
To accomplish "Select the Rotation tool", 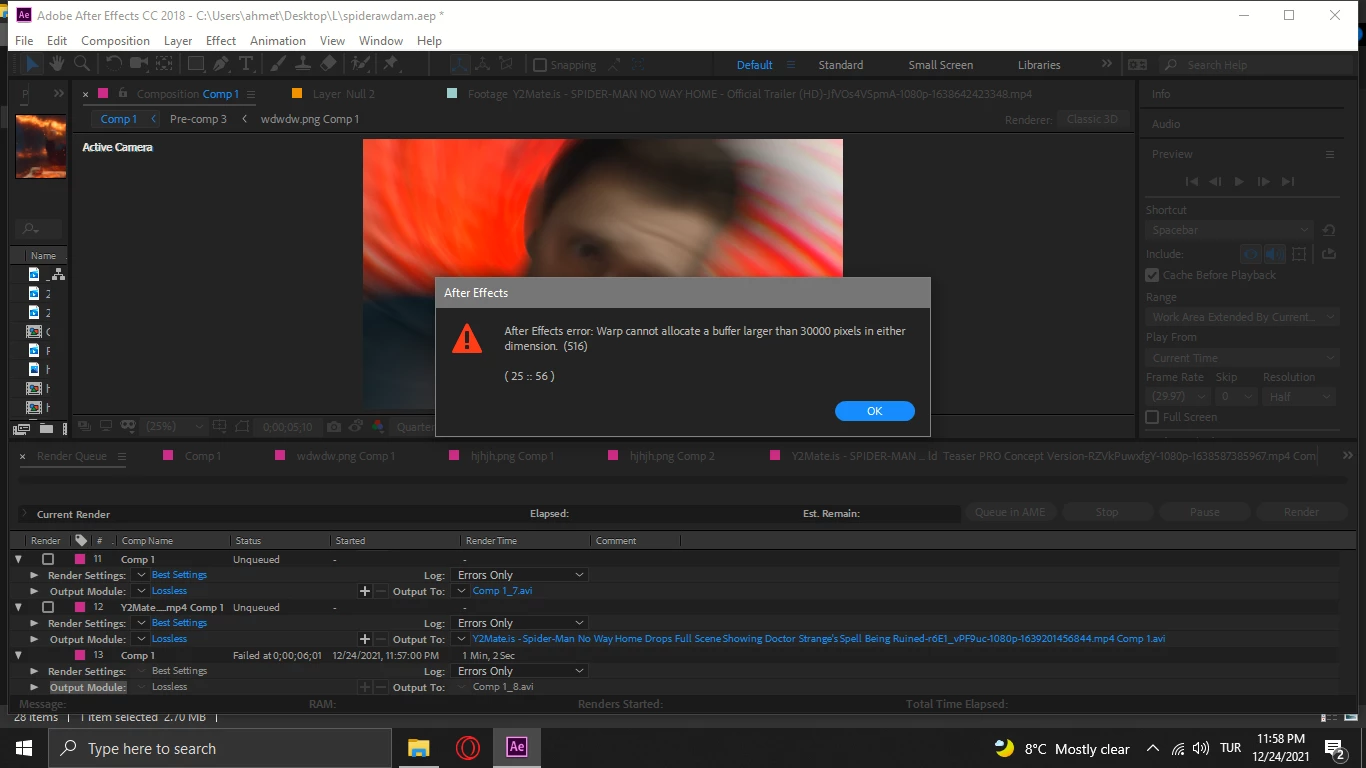I will [114, 64].
